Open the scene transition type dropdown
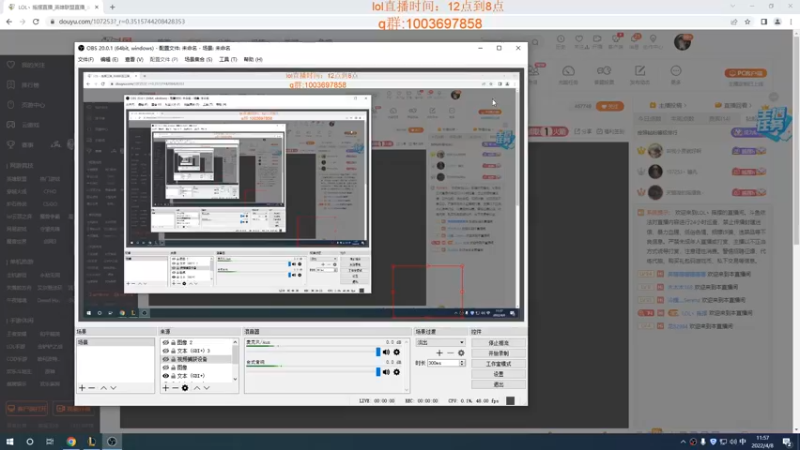 [440, 342]
